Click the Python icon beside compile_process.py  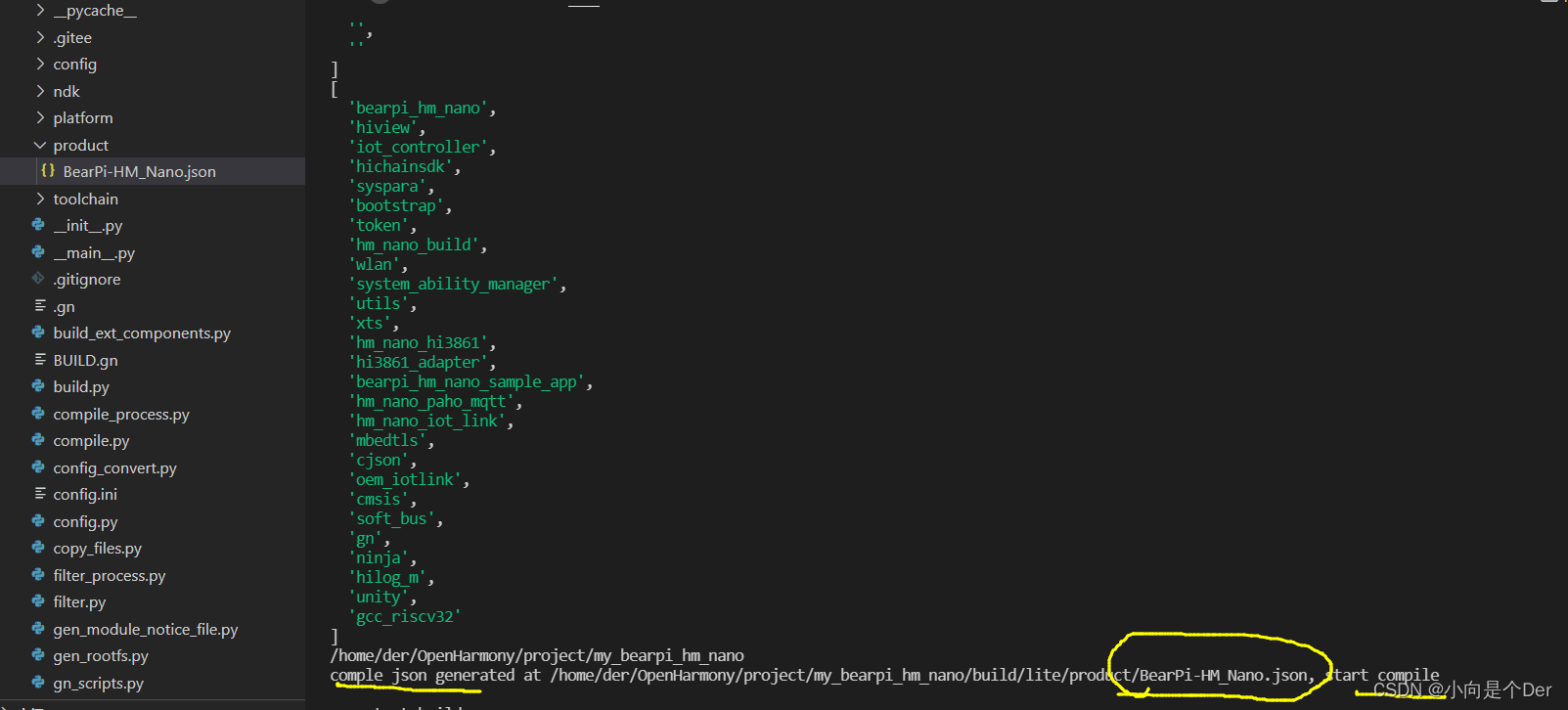[38, 414]
